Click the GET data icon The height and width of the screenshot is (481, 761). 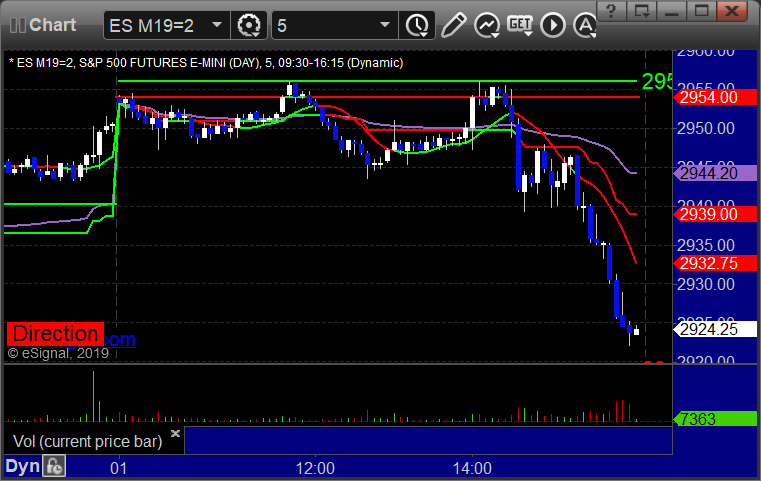tap(520, 25)
